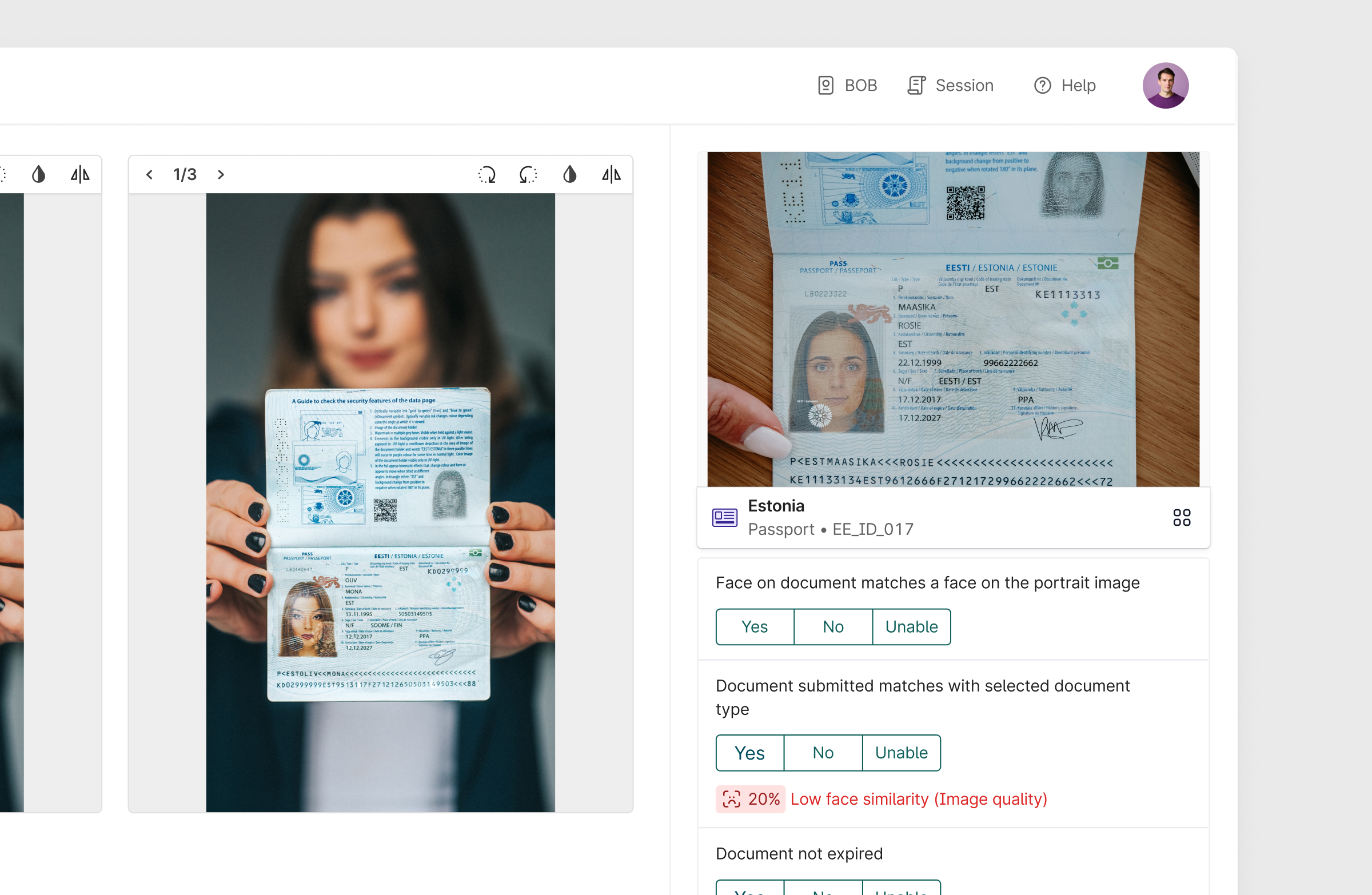Go to previous image in 1/3

click(149, 175)
